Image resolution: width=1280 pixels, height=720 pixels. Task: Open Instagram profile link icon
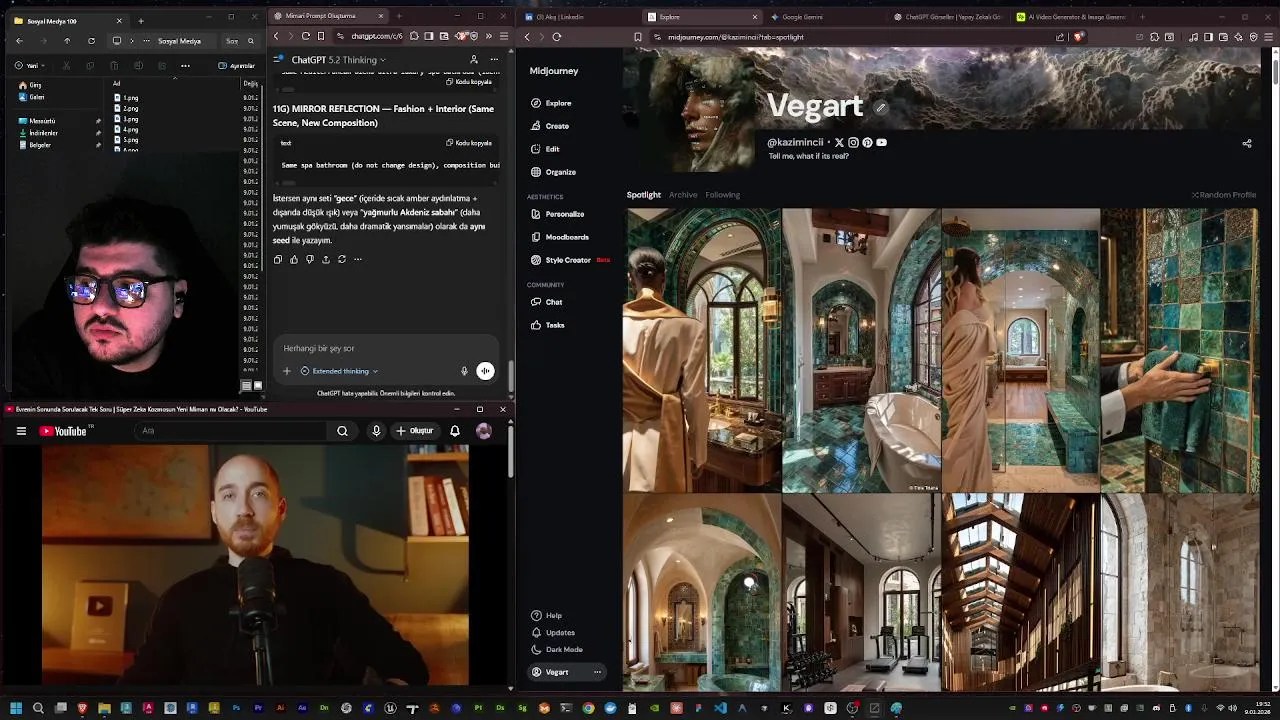853,143
